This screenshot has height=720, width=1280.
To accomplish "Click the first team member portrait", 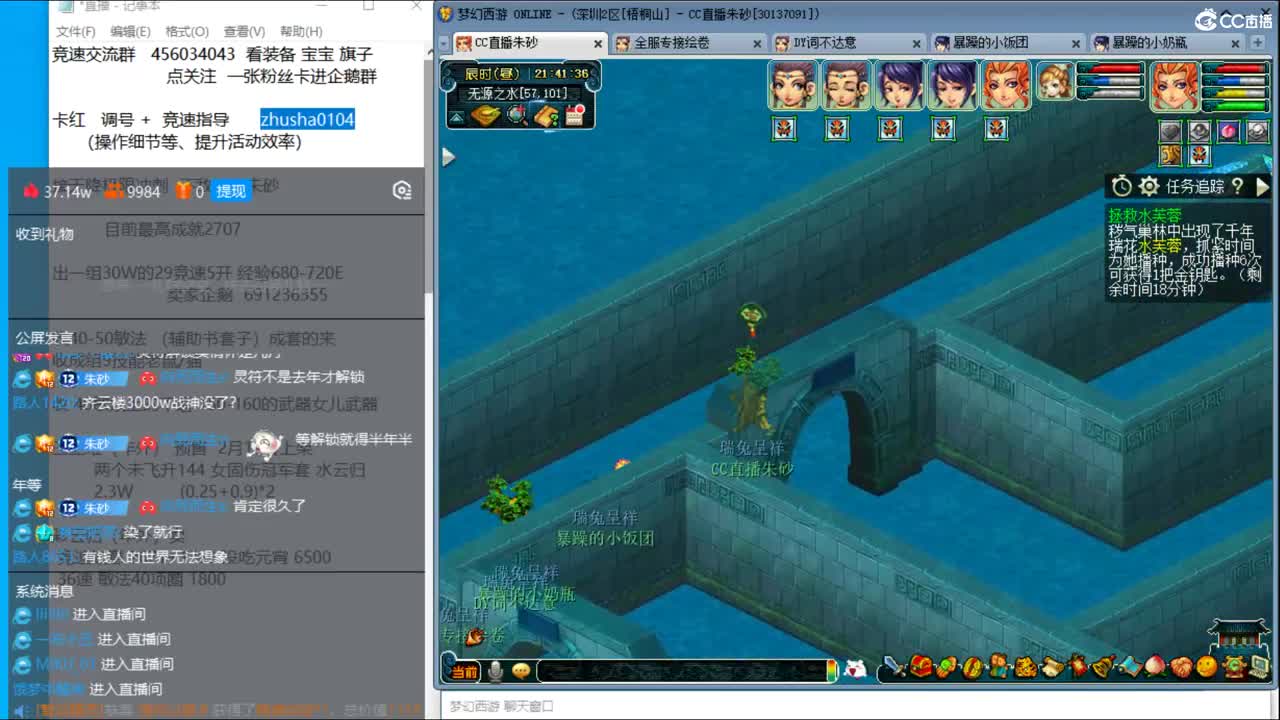I will 793,85.
